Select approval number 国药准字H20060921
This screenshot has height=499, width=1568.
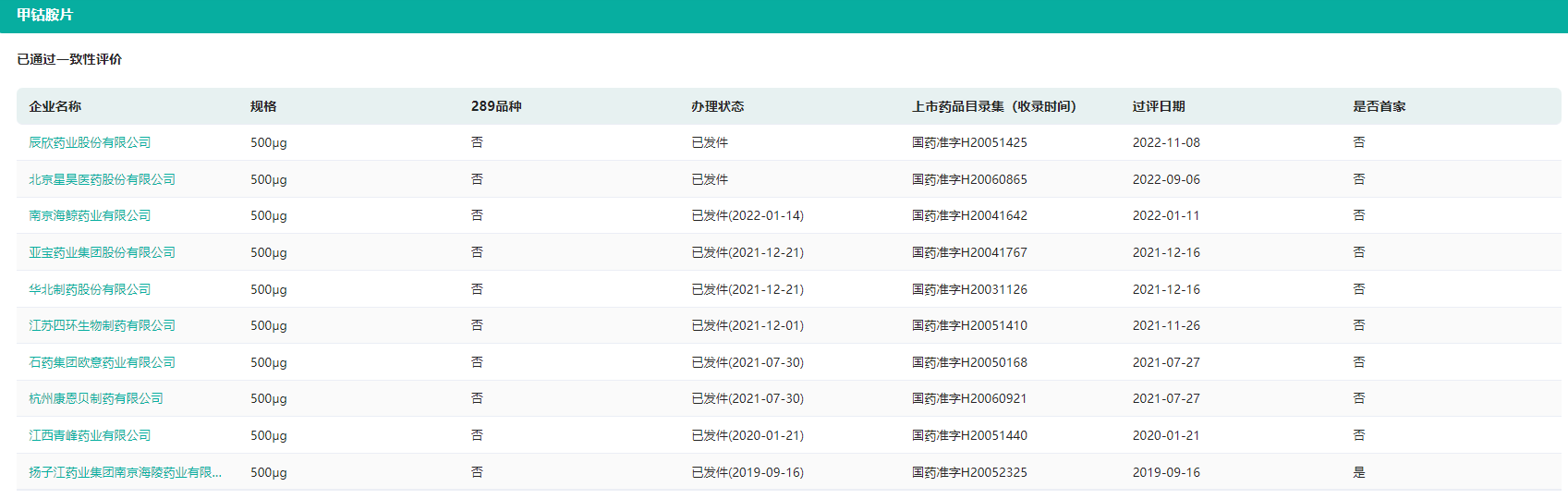tap(969, 398)
